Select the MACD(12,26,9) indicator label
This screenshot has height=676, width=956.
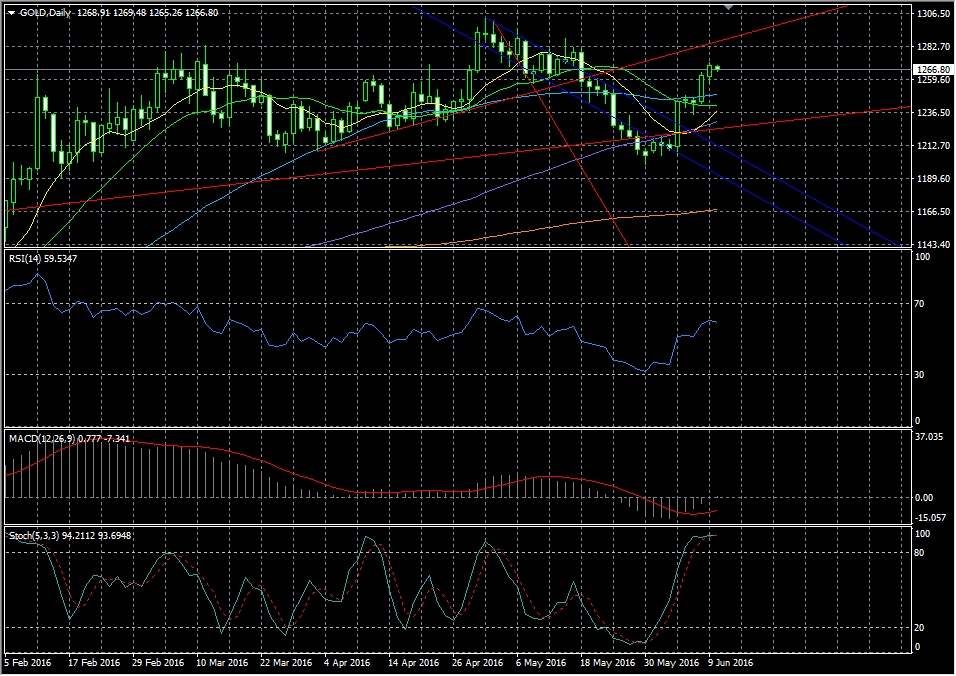(69, 439)
